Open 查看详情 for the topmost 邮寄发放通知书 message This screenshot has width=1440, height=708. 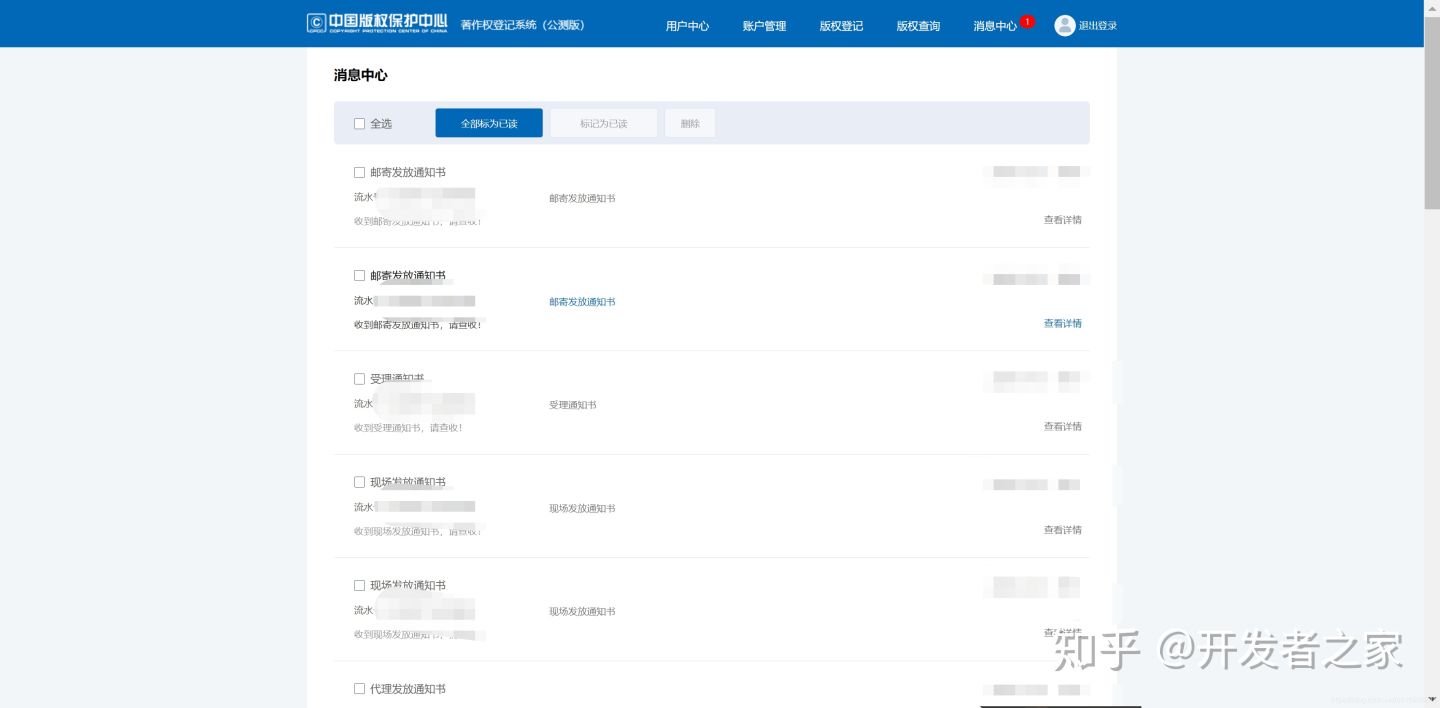[x=1062, y=220]
